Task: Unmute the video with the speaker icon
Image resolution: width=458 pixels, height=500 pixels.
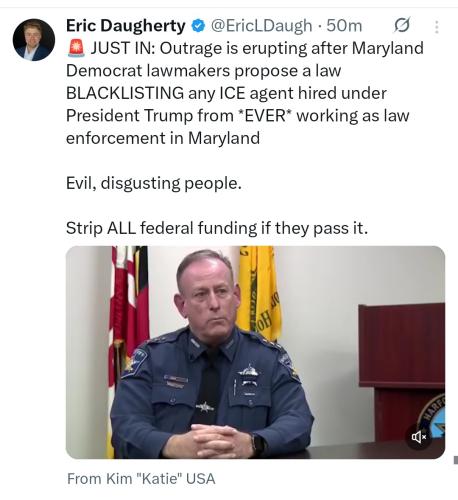Action: (419, 436)
